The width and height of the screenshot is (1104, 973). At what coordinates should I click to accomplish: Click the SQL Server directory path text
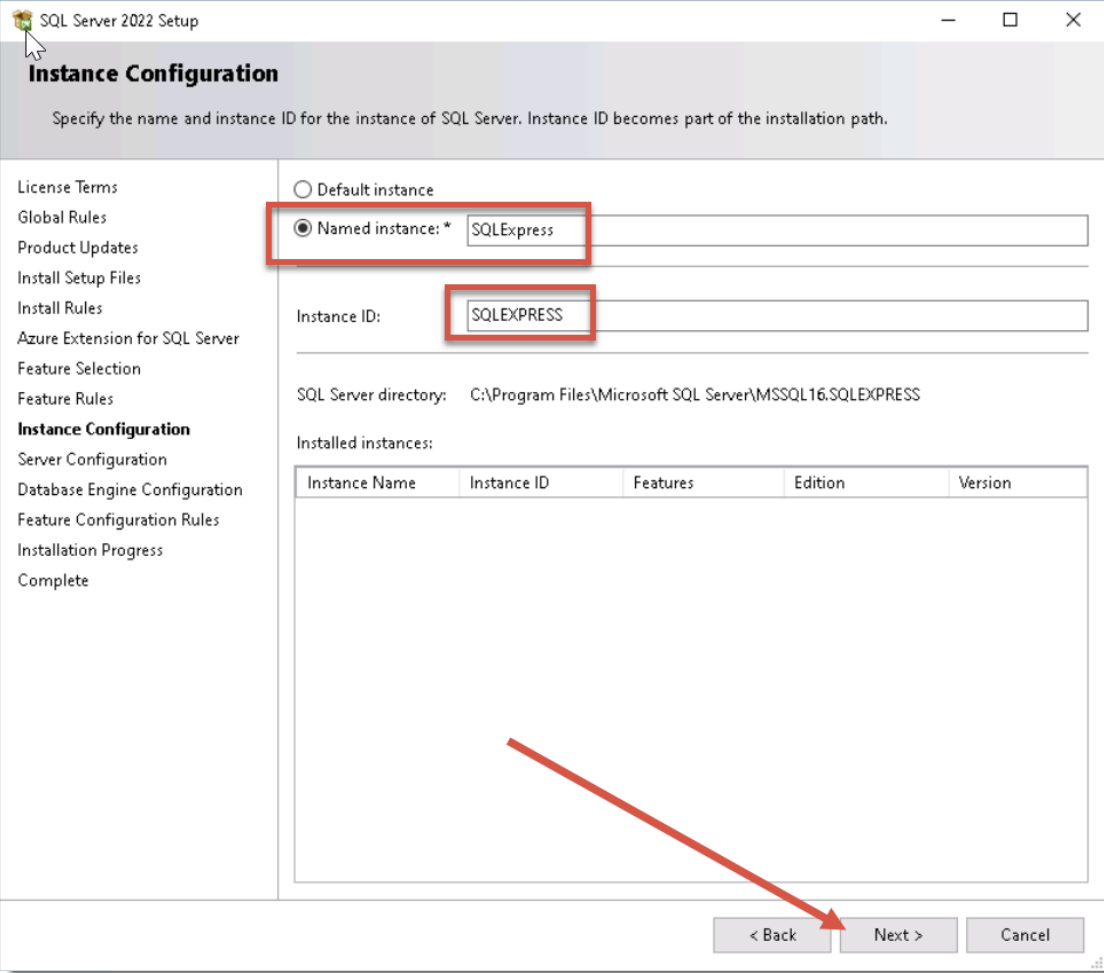pos(695,395)
